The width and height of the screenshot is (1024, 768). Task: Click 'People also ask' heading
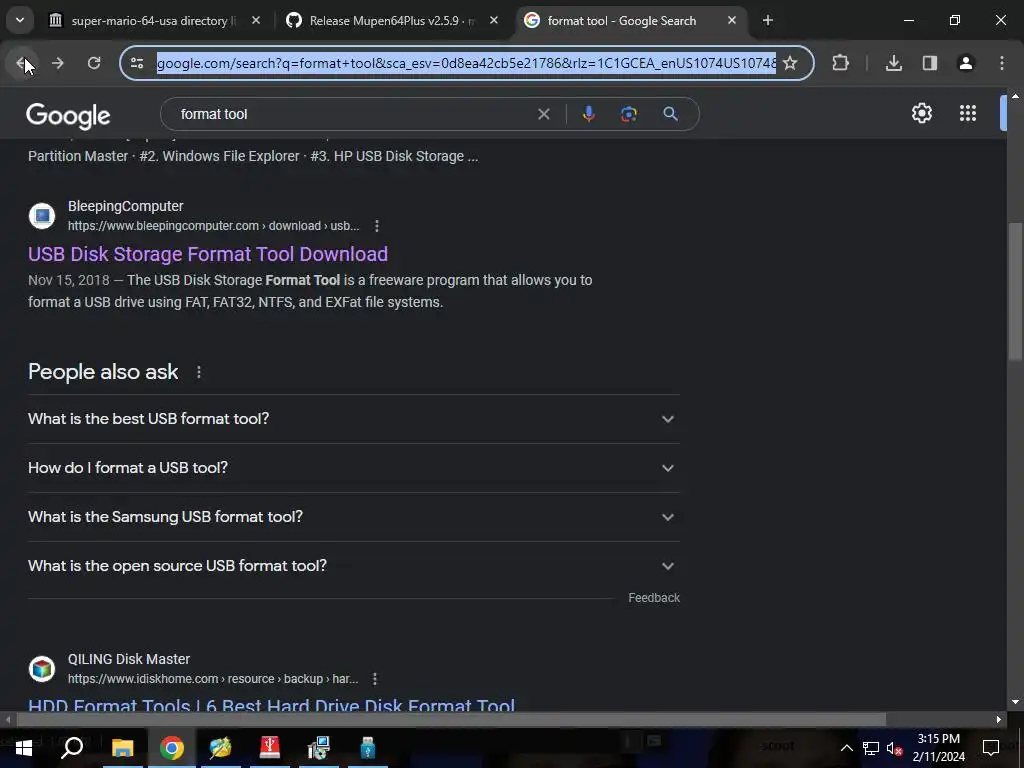point(103,372)
